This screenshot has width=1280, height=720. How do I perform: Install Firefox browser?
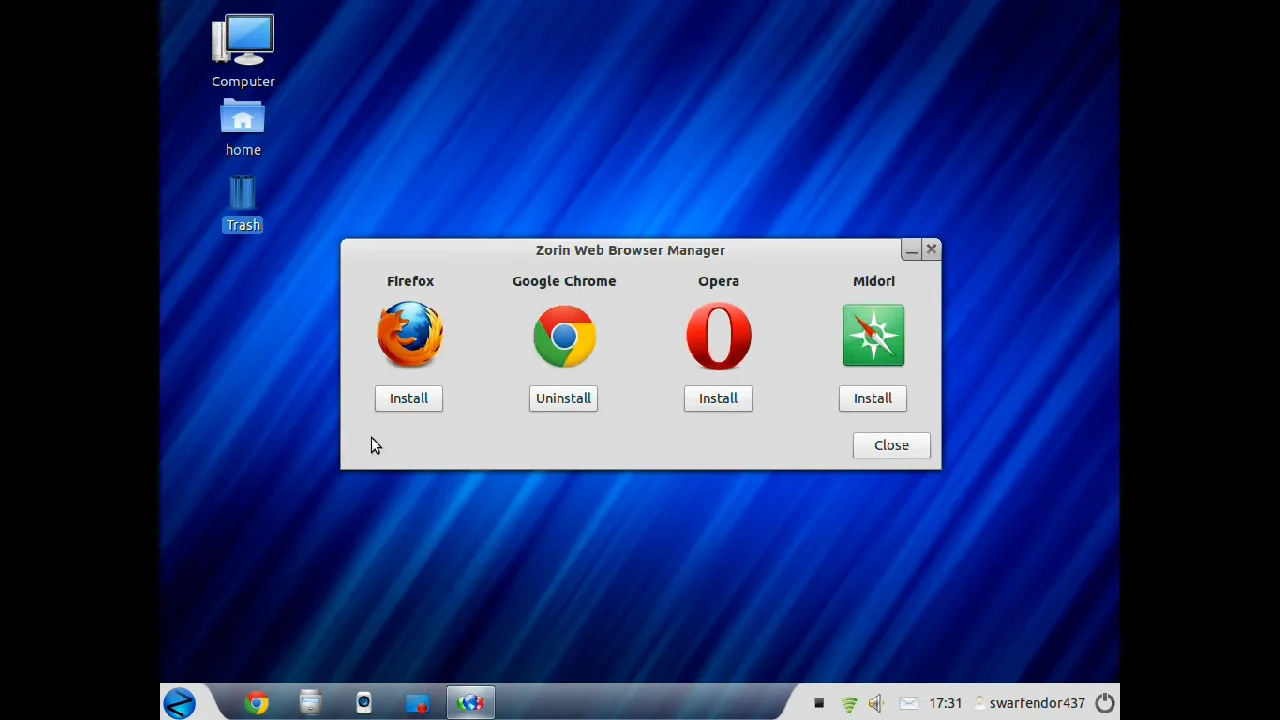tap(409, 398)
